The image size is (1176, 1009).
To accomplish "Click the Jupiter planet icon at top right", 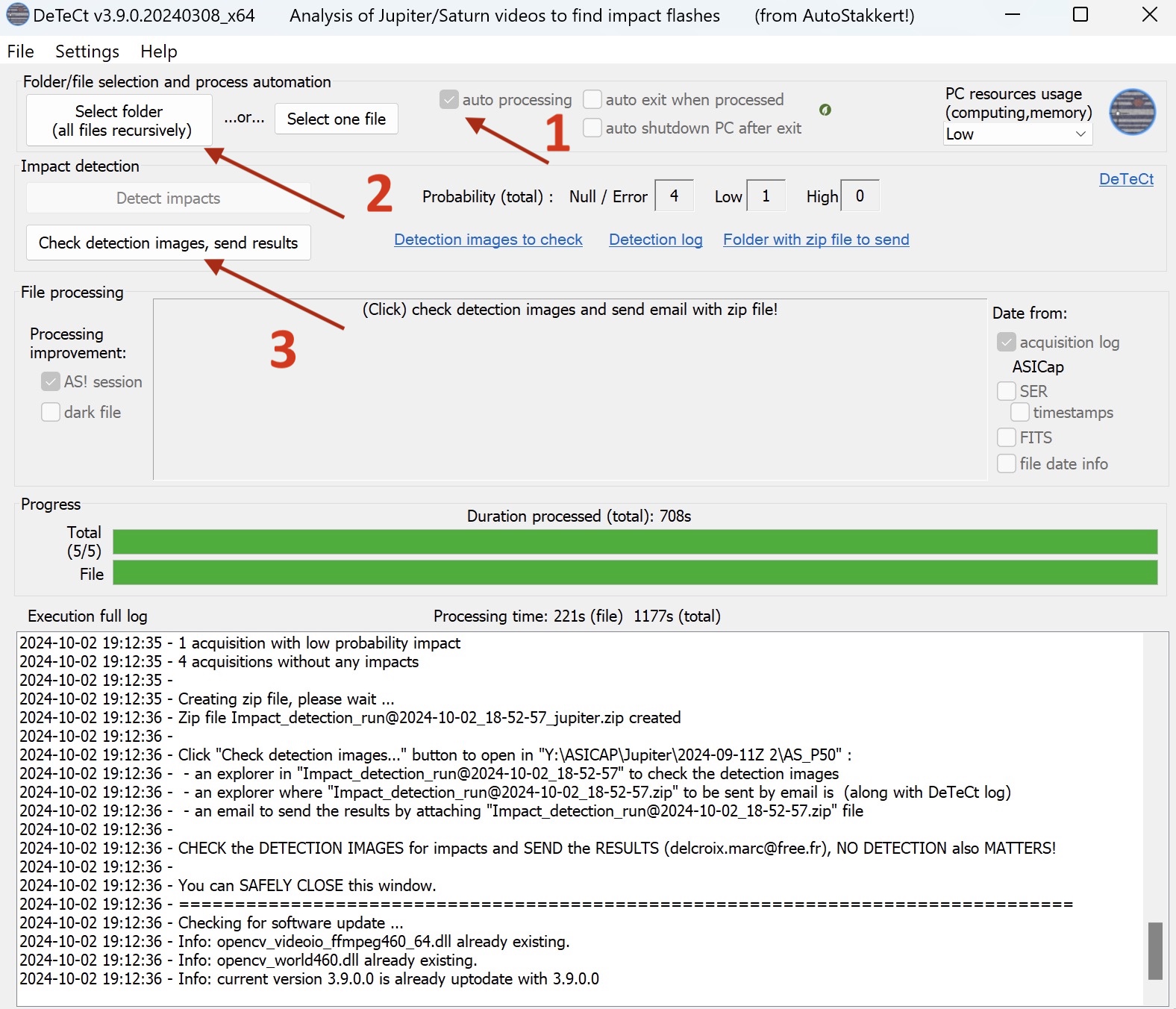I will (1132, 112).
